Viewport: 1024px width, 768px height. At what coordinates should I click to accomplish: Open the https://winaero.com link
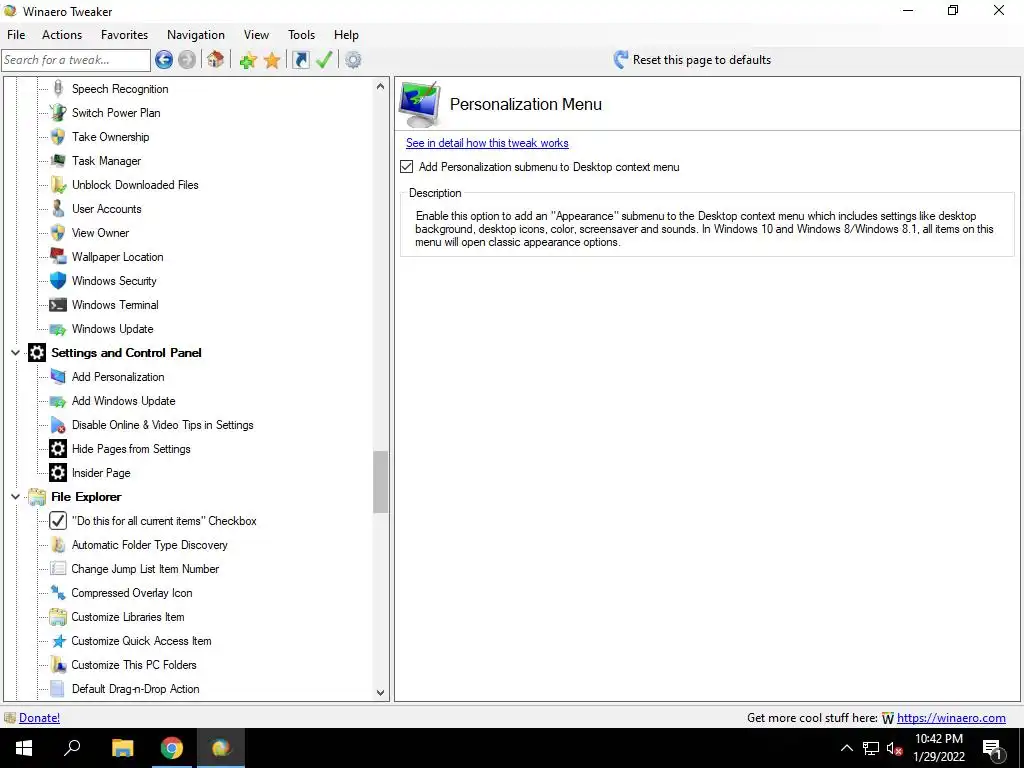click(x=951, y=718)
